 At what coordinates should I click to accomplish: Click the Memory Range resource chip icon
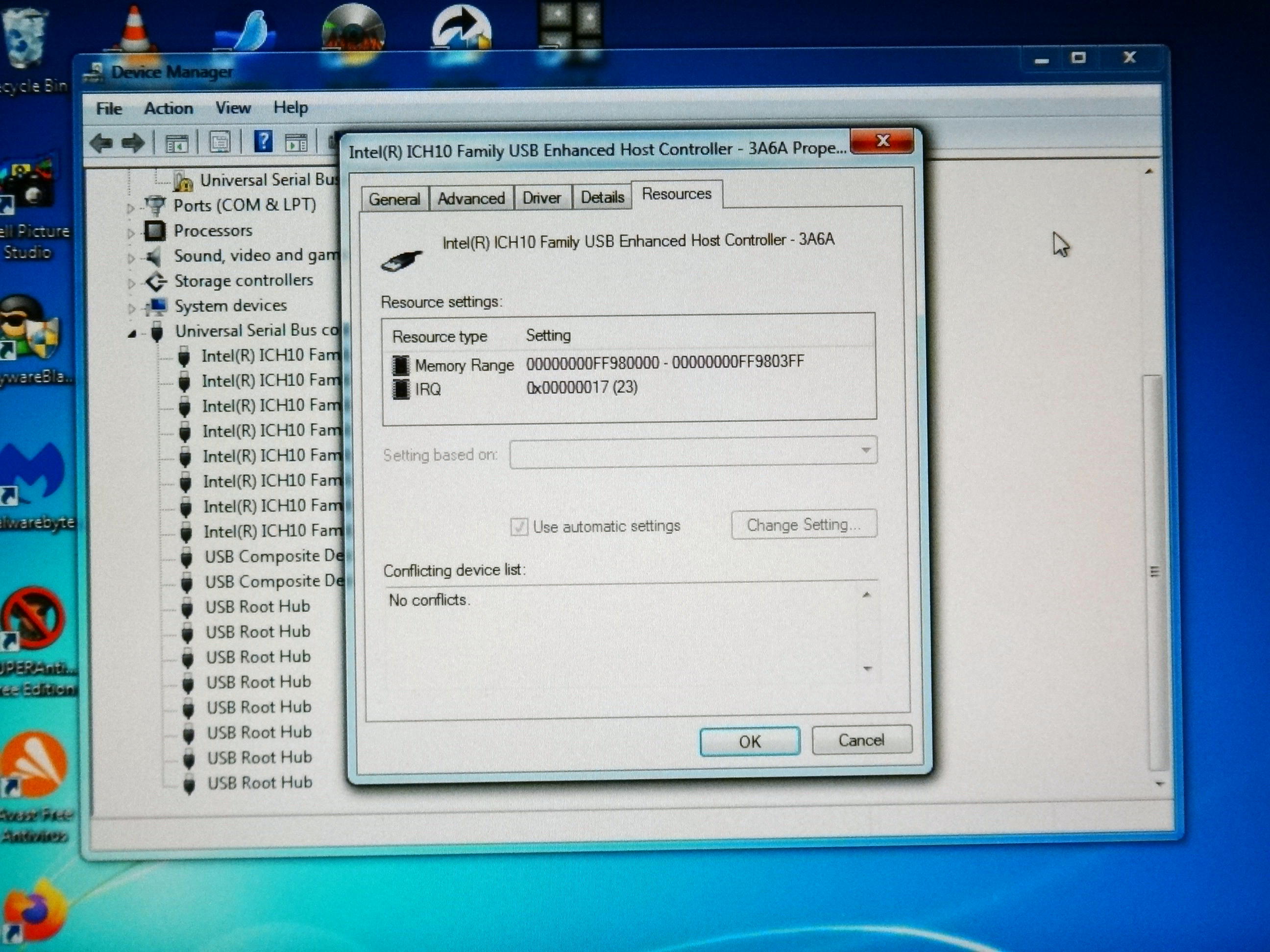(x=401, y=365)
